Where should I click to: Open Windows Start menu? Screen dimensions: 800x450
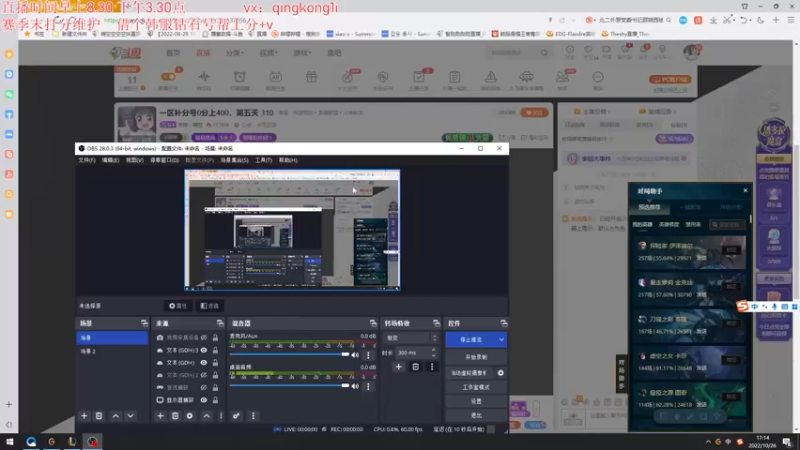[10, 441]
